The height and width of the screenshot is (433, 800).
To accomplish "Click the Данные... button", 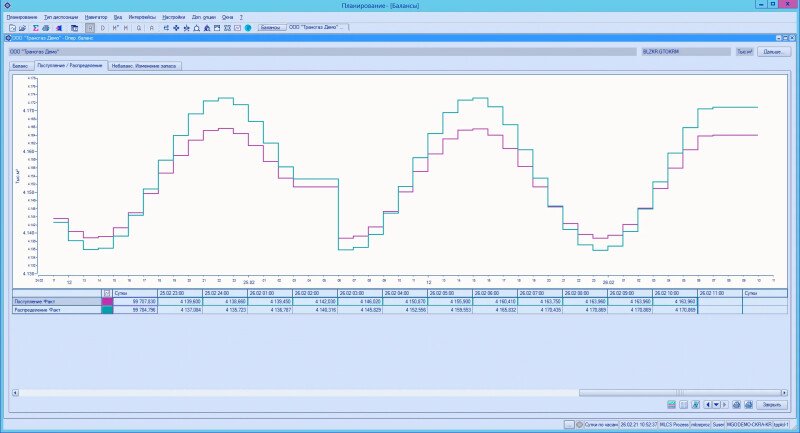I will (772, 51).
